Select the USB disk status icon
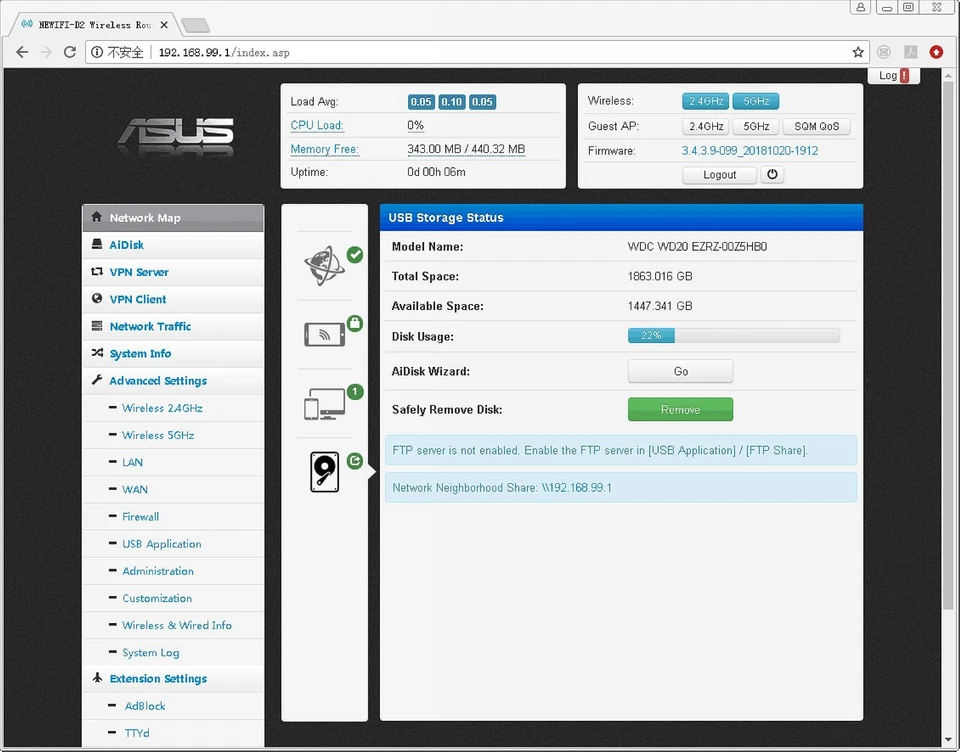Viewport: 960px width, 752px height. click(322, 470)
